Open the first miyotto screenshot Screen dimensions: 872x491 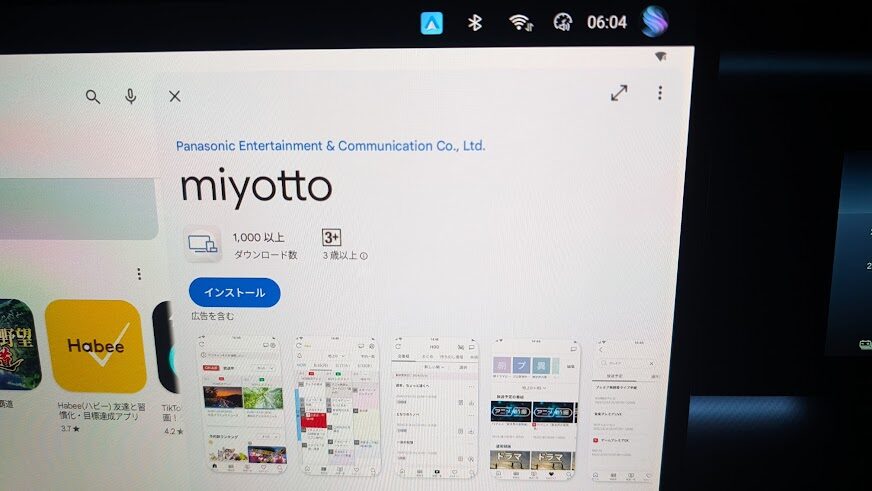pyautogui.click(x=240, y=403)
